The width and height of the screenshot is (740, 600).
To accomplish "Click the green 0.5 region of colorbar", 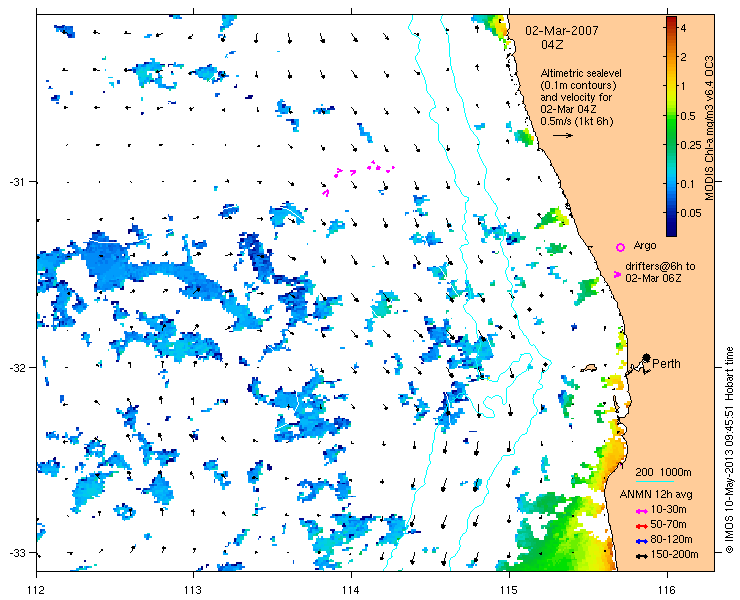I will click(671, 116).
